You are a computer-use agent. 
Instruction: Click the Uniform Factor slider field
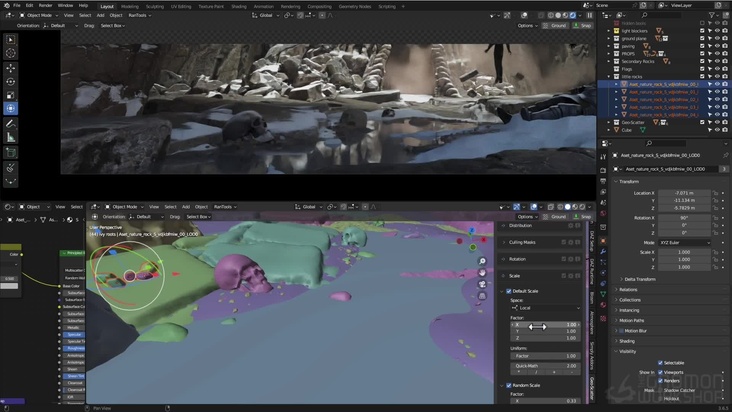[x=545, y=356]
